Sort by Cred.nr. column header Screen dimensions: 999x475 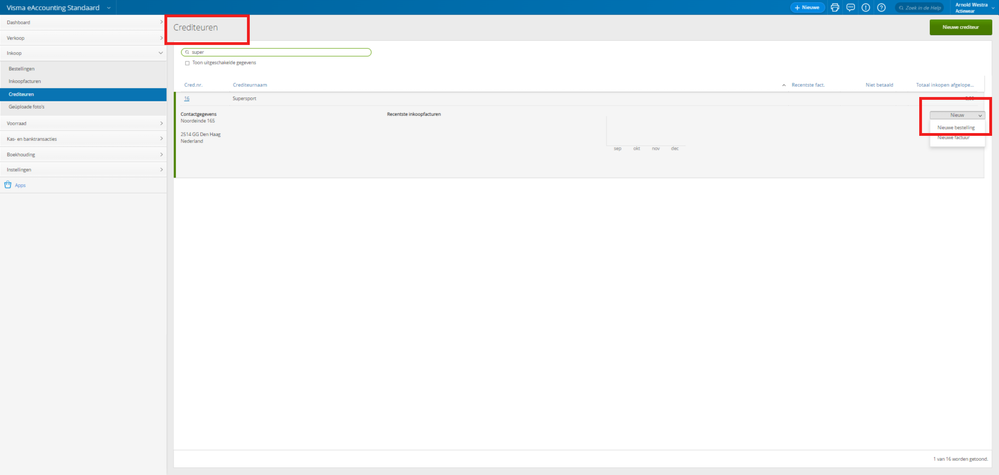point(193,84)
